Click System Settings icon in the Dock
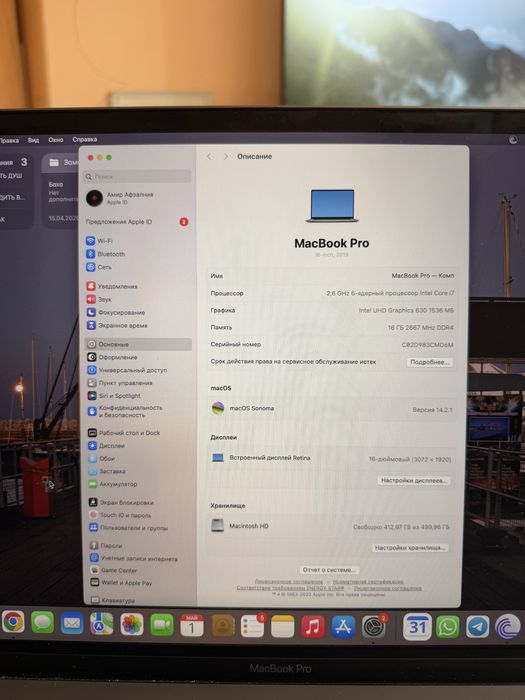The width and height of the screenshot is (525, 700). (x=373, y=628)
